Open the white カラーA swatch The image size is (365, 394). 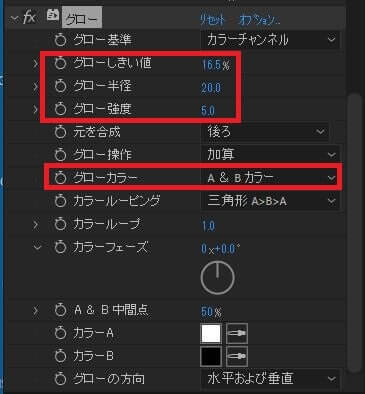211,333
